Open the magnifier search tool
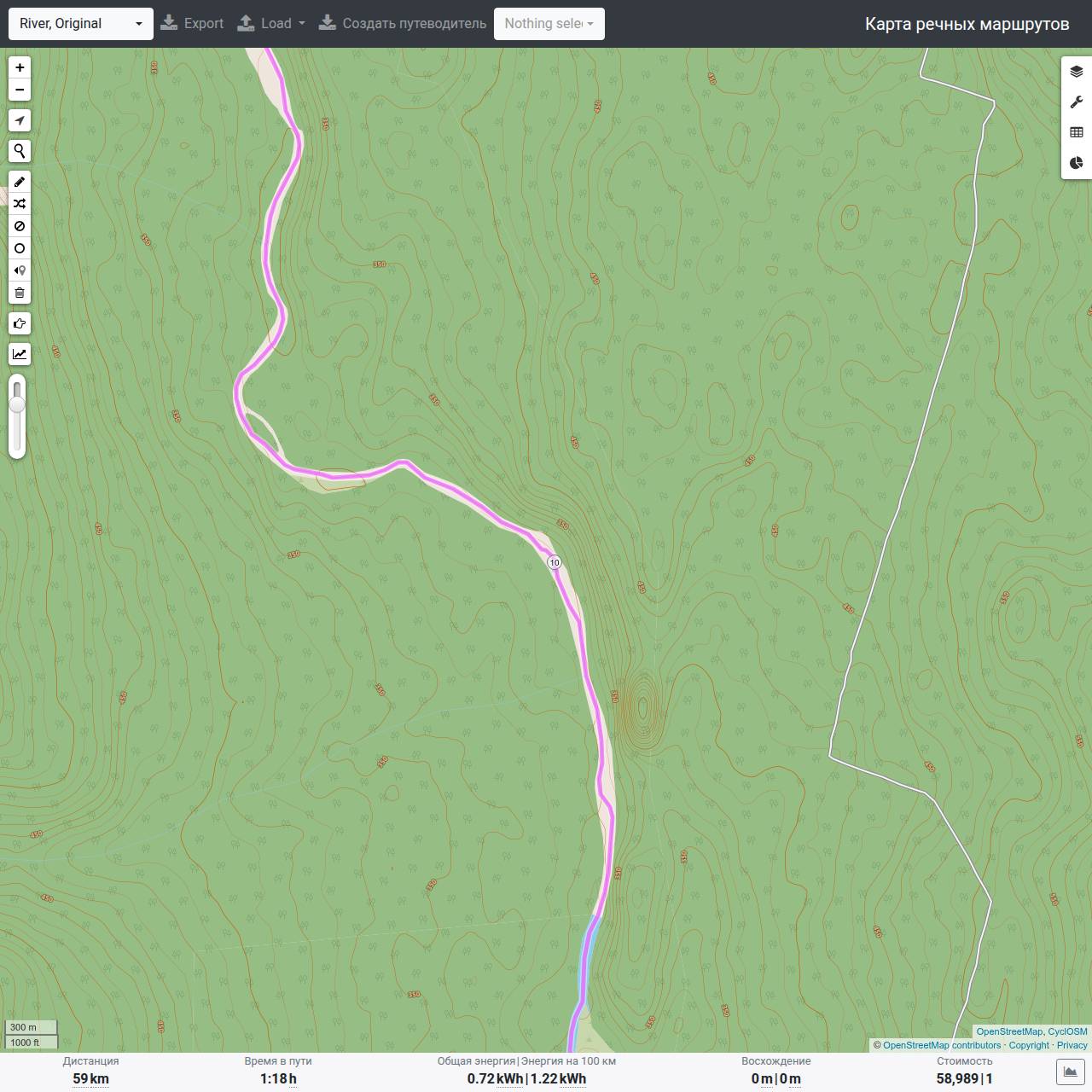The image size is (1092, 1092). coord(20,151)
